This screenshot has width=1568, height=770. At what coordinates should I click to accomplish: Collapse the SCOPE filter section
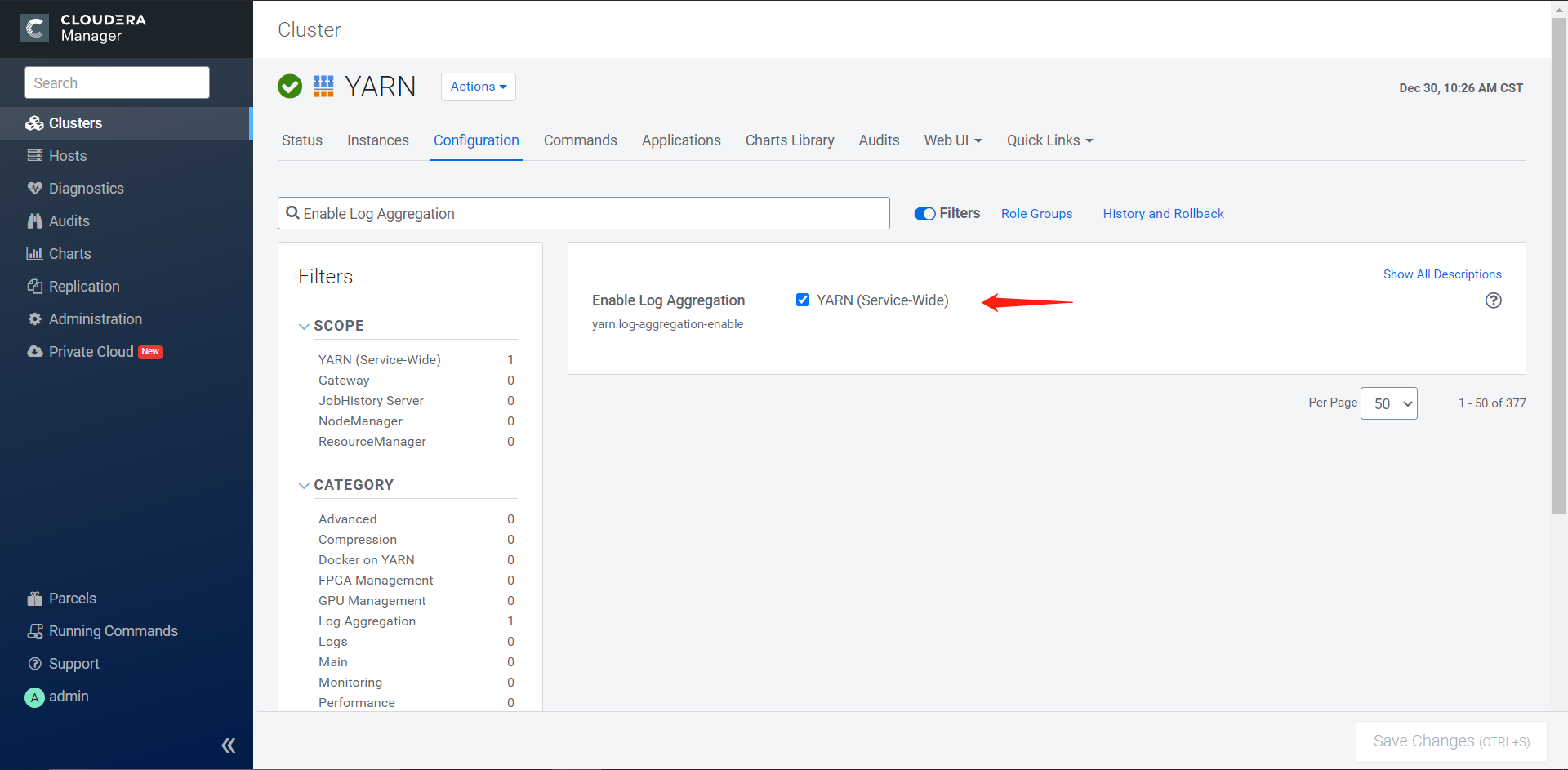click(304, 327)
